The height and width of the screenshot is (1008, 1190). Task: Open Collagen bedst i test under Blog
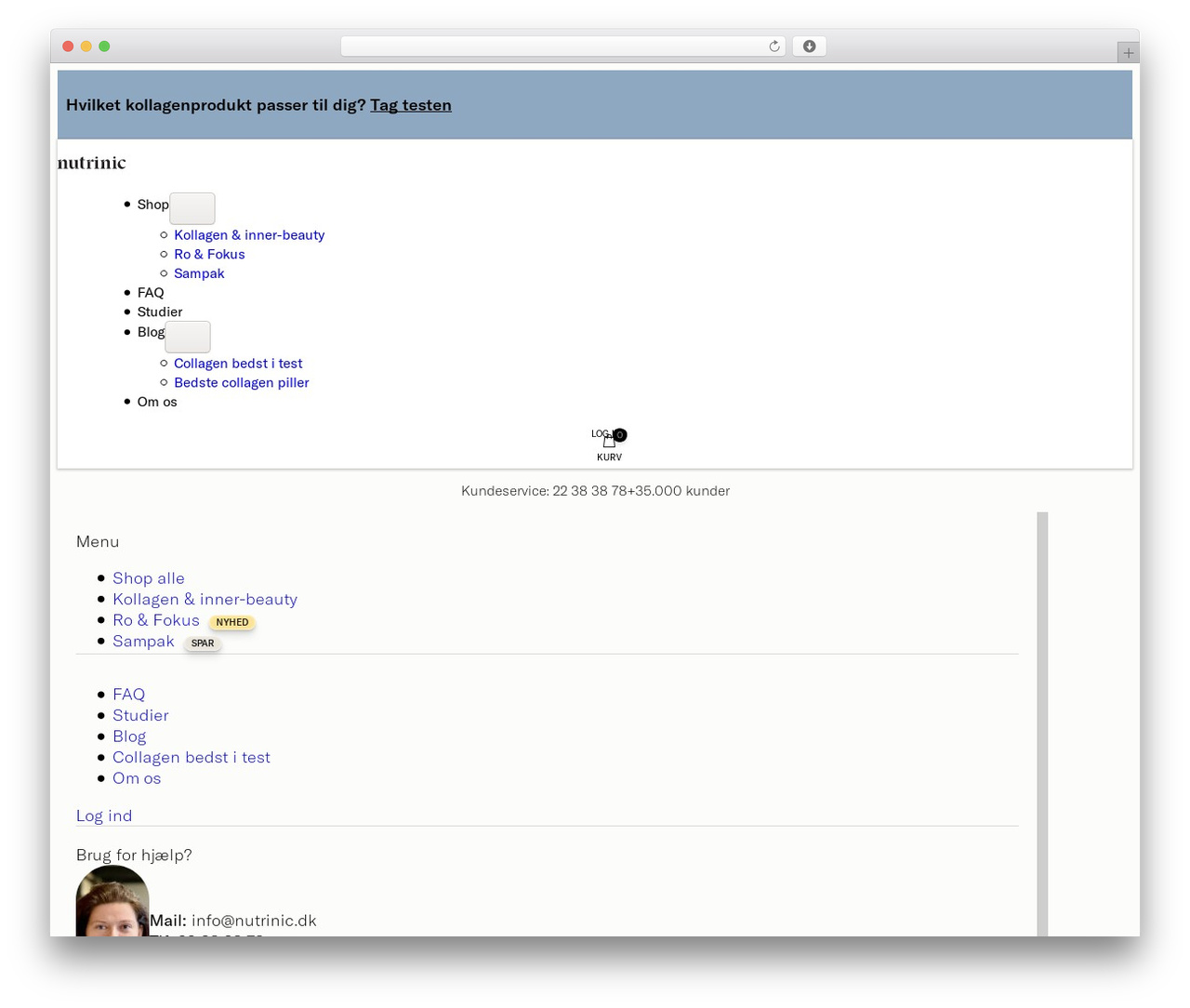(x=238, y=364)
